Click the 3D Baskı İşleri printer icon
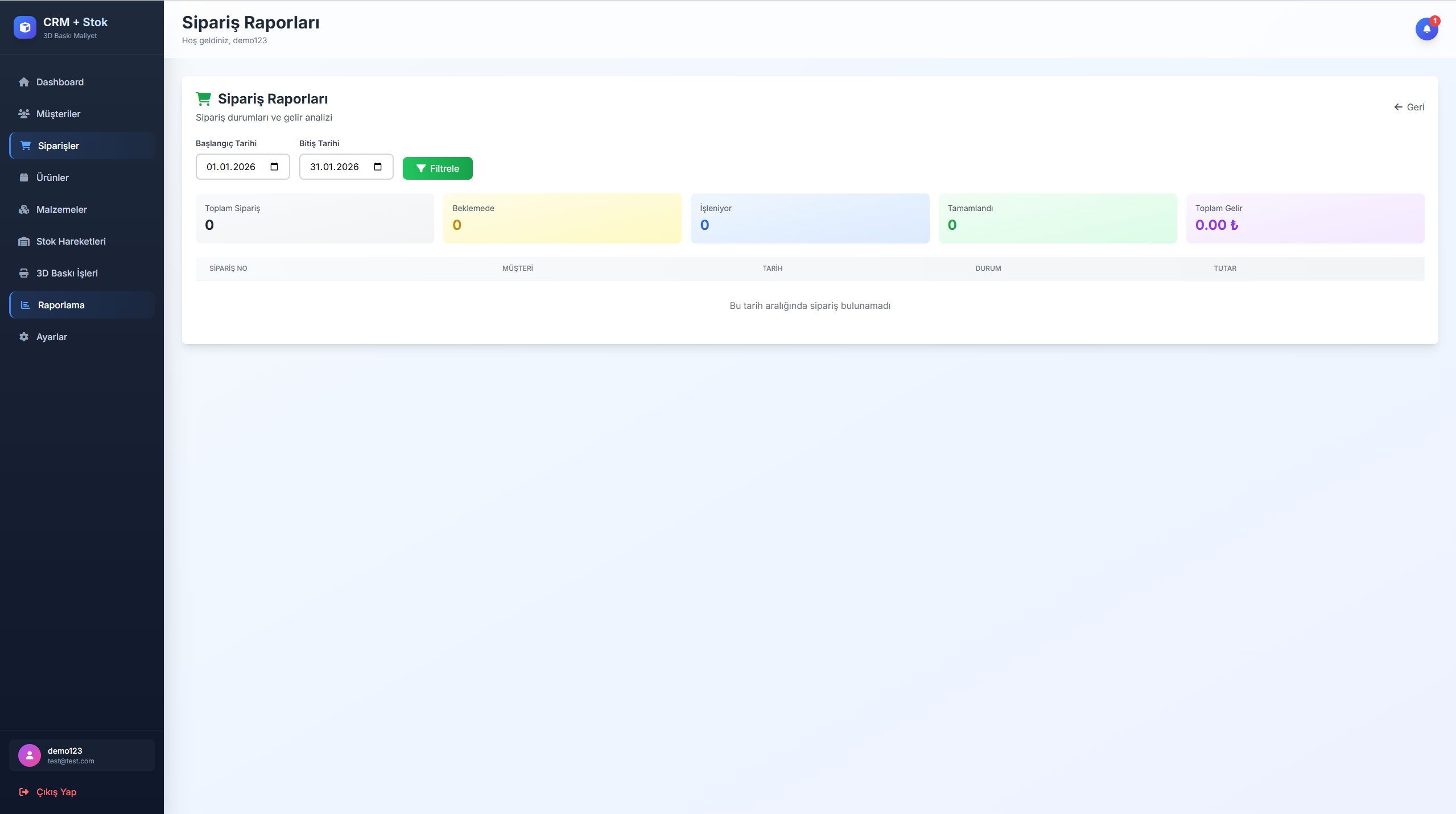 24,273
